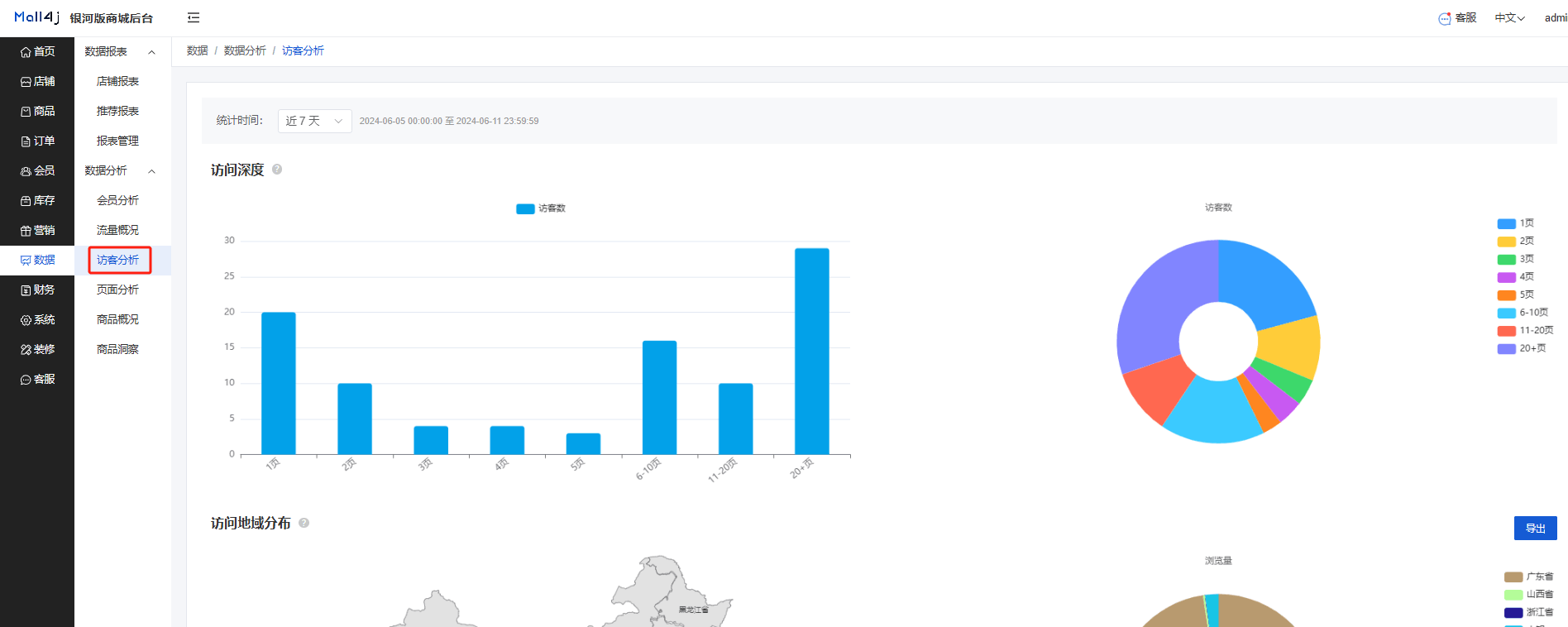This screenshot has width=1568, height=627.
Task: Toggle the 11-20页 legend entry
Action: tap(1525, 330)
